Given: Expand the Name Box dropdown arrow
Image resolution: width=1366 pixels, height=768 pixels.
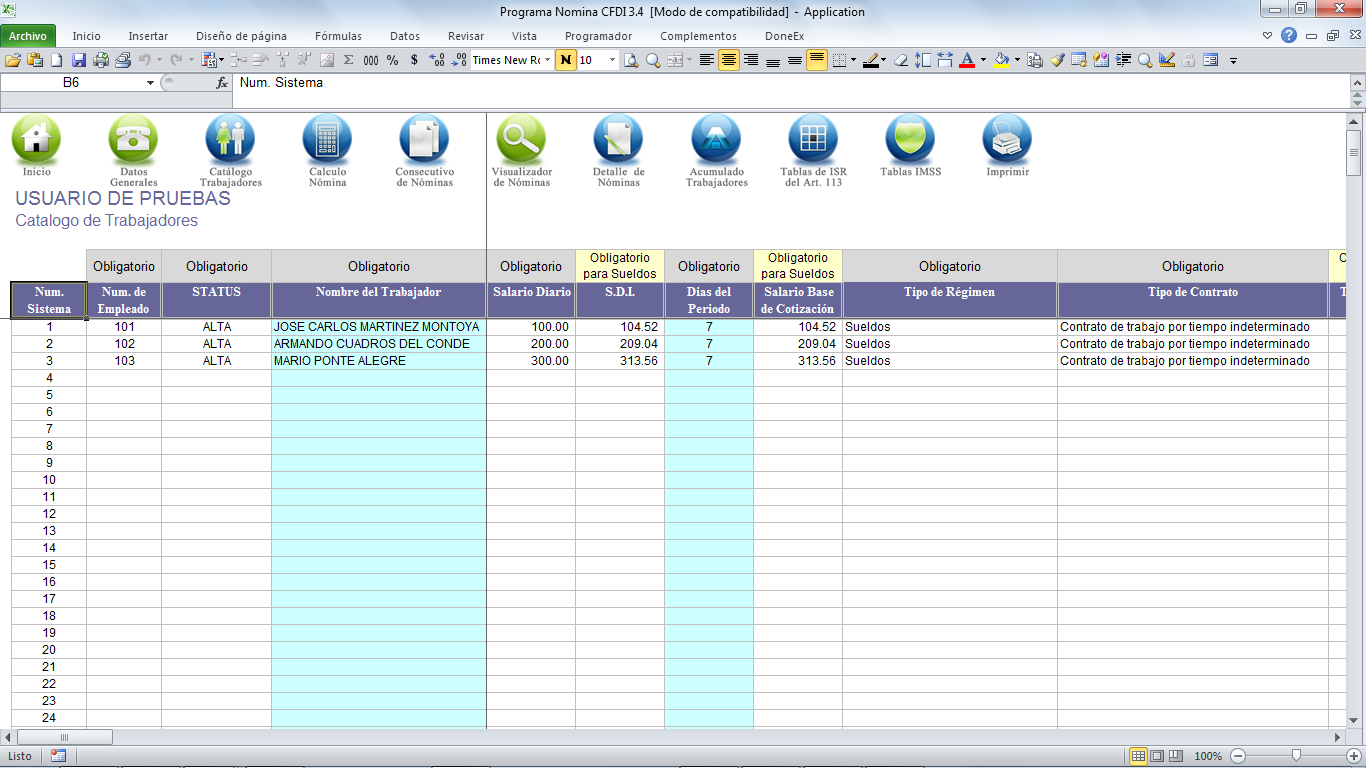Looking at the screenshot, I should (x=150, y=83).
